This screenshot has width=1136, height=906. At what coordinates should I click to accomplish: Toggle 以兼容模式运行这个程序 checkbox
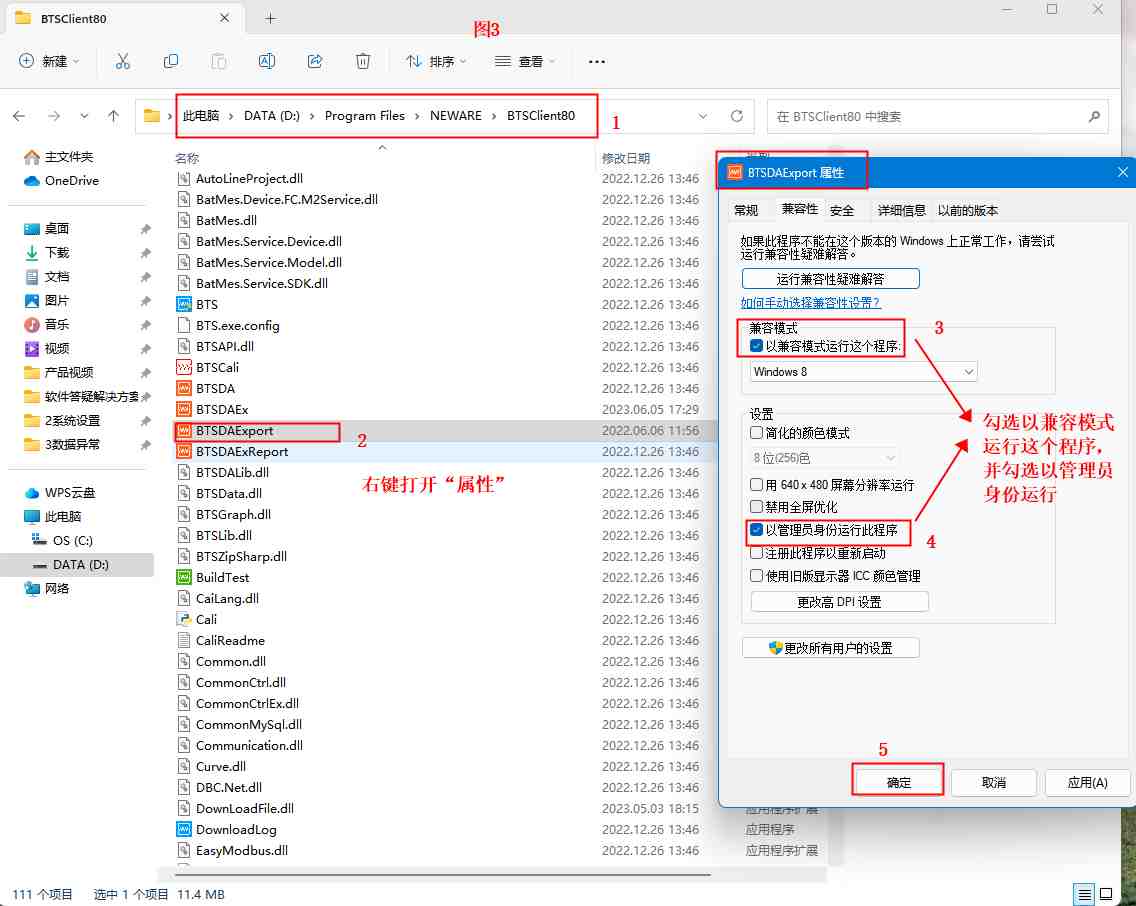point(756,346)
